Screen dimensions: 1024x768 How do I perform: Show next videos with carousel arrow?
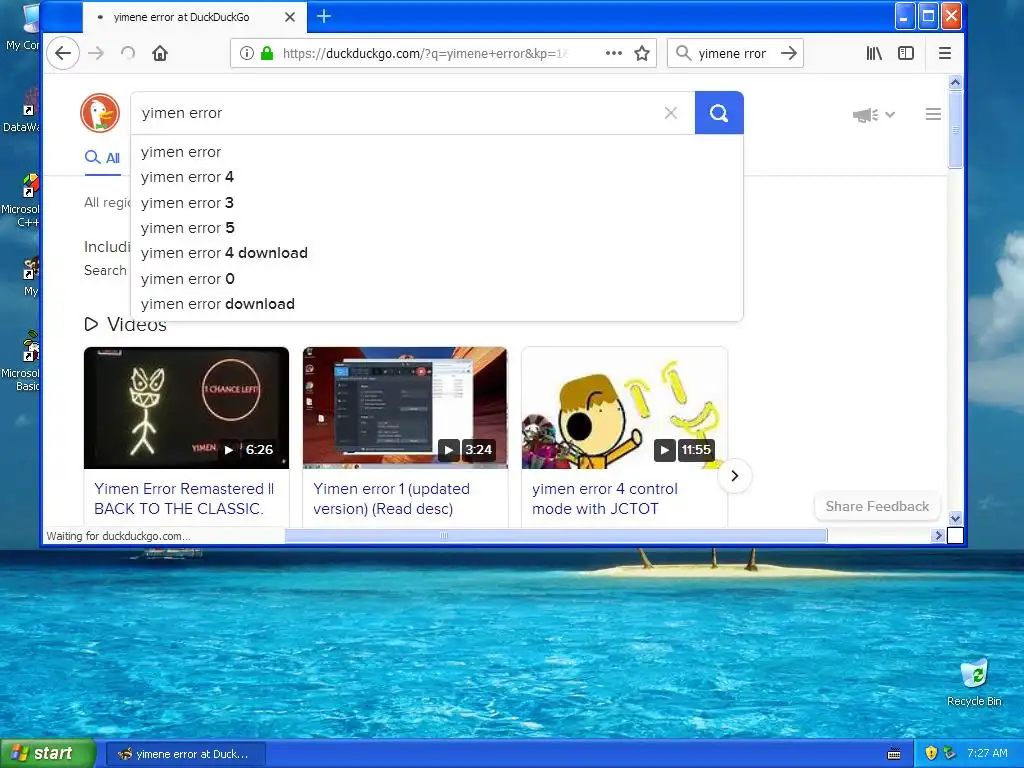click(735, 476)
